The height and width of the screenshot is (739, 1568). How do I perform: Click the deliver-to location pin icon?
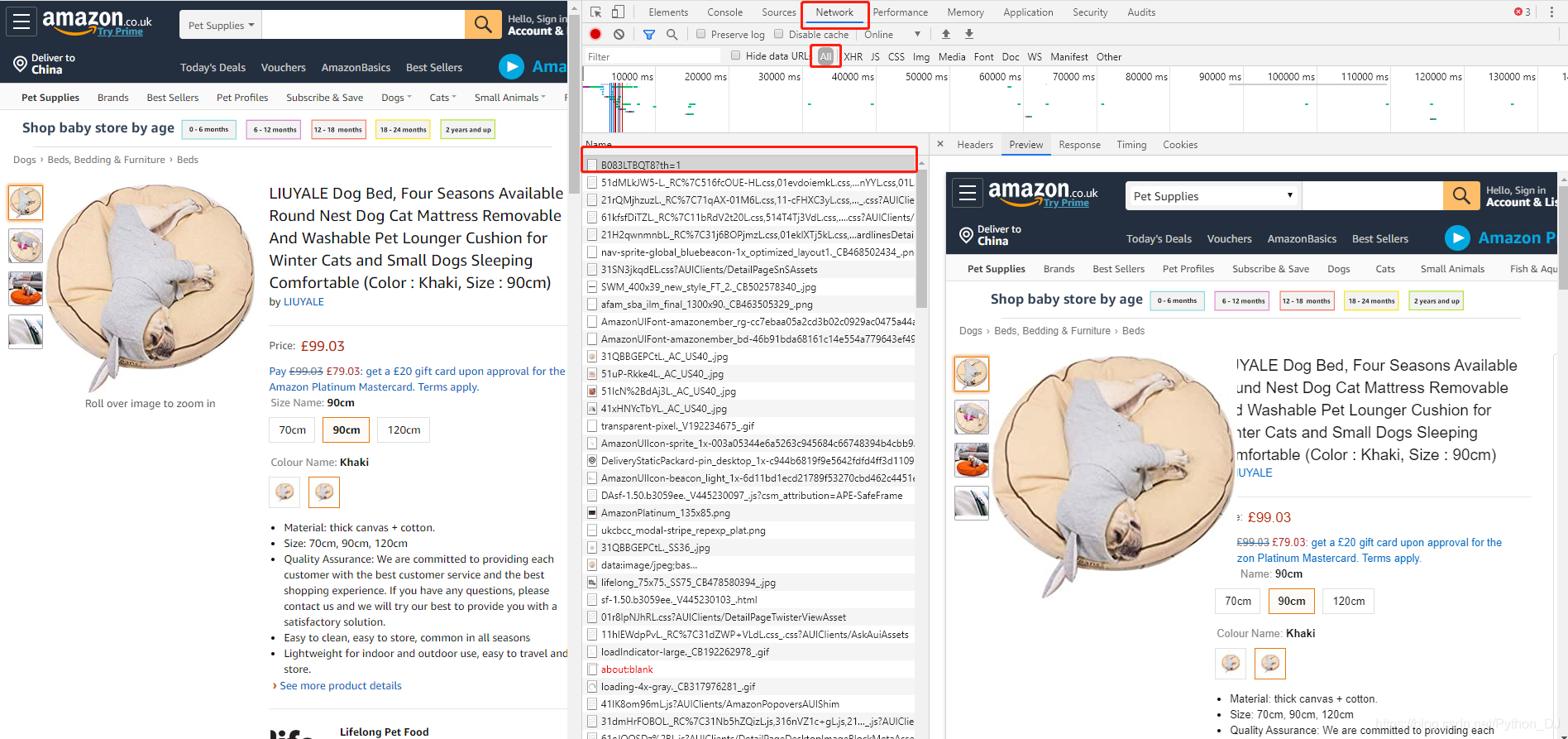(x=21, y=64)
